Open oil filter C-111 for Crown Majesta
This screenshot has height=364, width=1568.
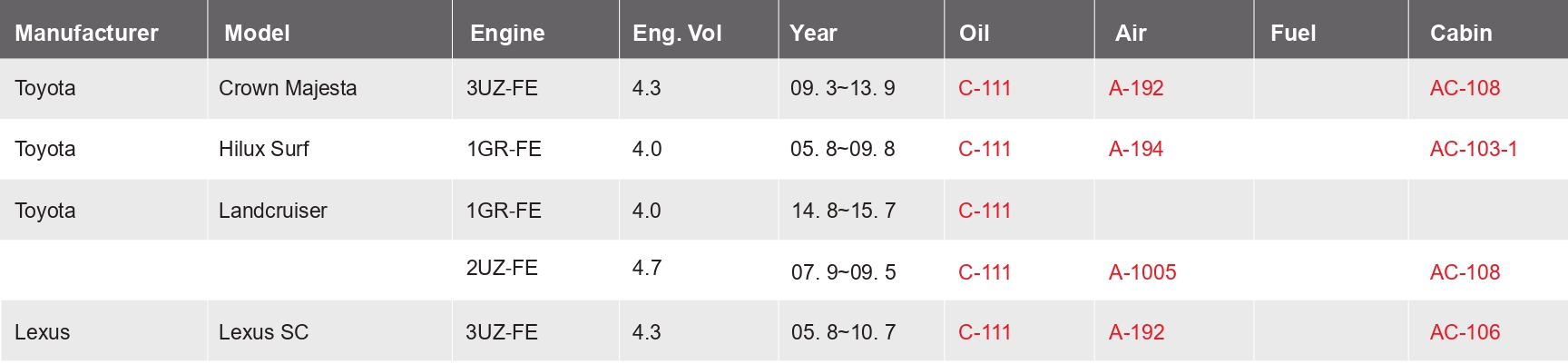pos(985,88)
